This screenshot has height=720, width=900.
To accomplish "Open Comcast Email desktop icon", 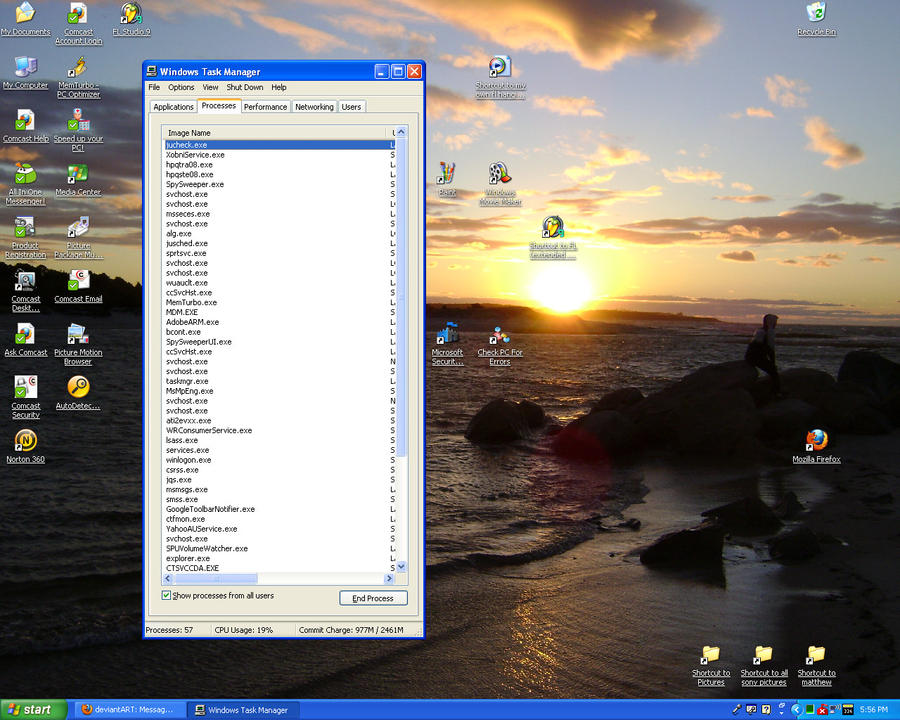I will pyautogui.click(x=79, y=286).
